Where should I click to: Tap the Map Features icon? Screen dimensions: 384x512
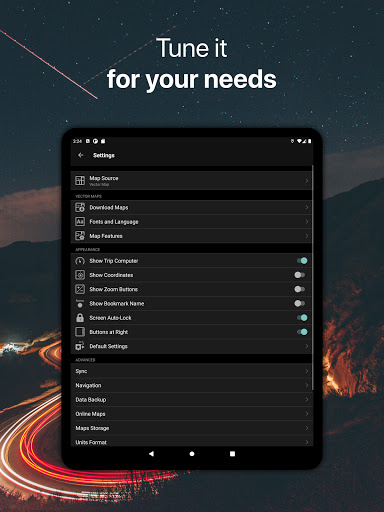click(x=80, y=236)
